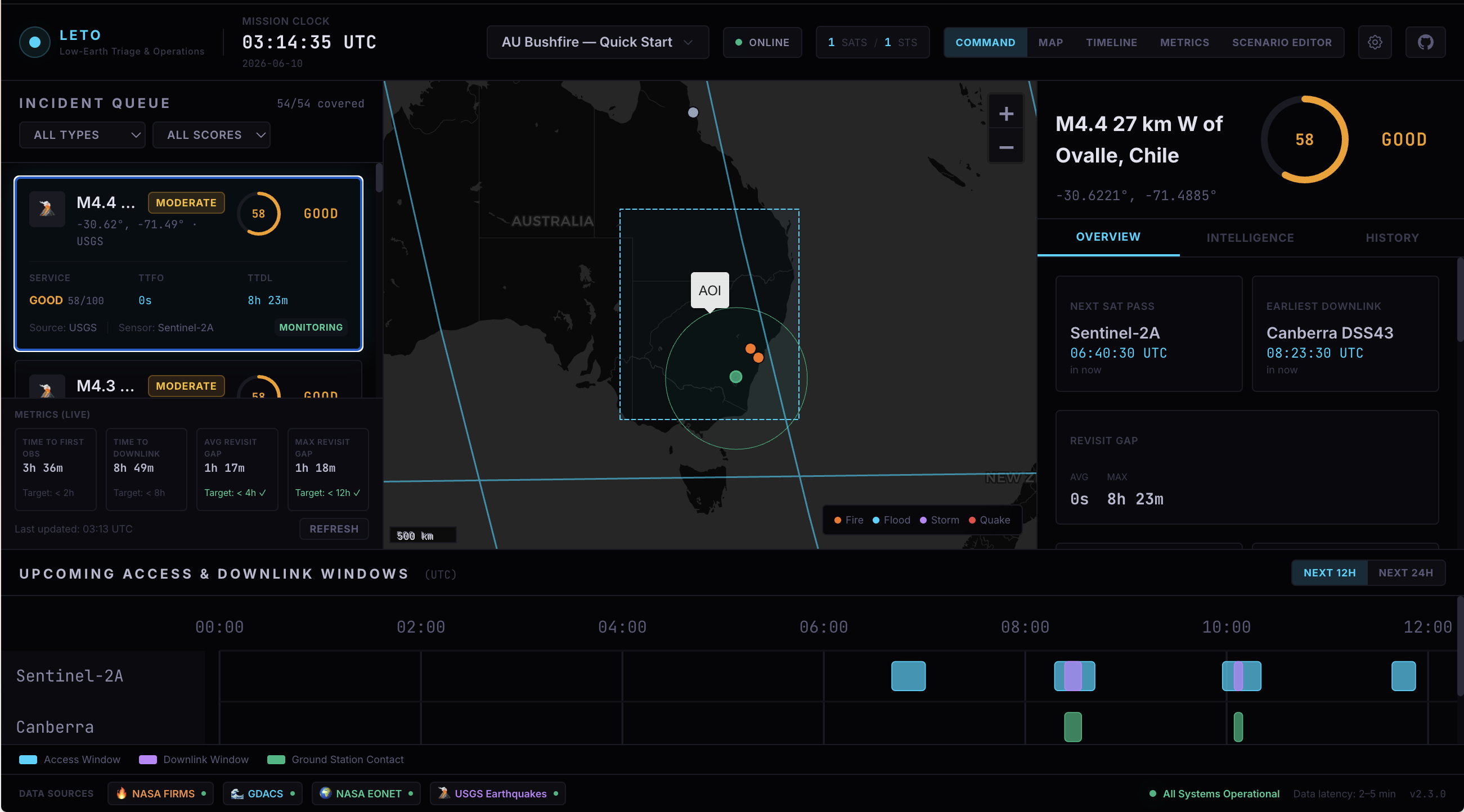Toggle the ONLINE status indicator
The width and height of the screenshot is (1464, 812).
762,42
